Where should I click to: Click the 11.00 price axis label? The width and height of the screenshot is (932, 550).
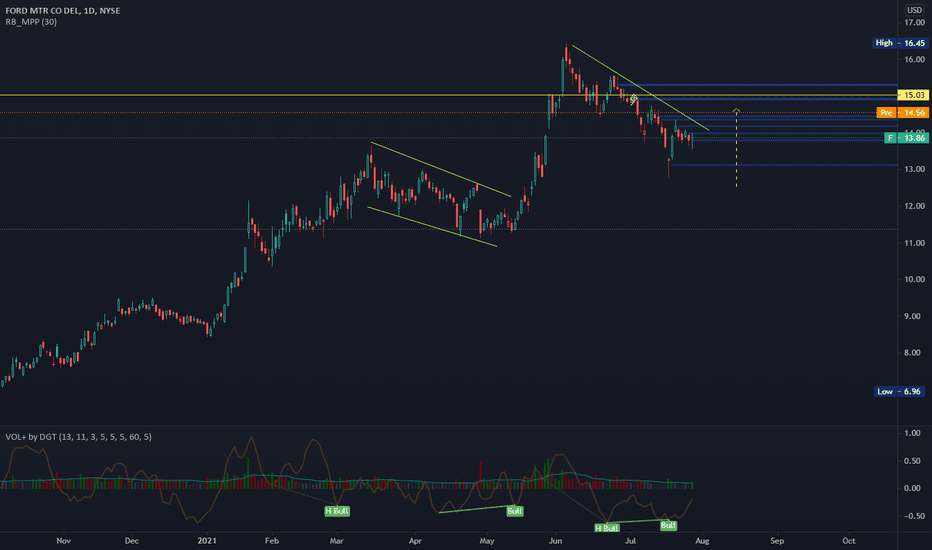pos(914,243)
